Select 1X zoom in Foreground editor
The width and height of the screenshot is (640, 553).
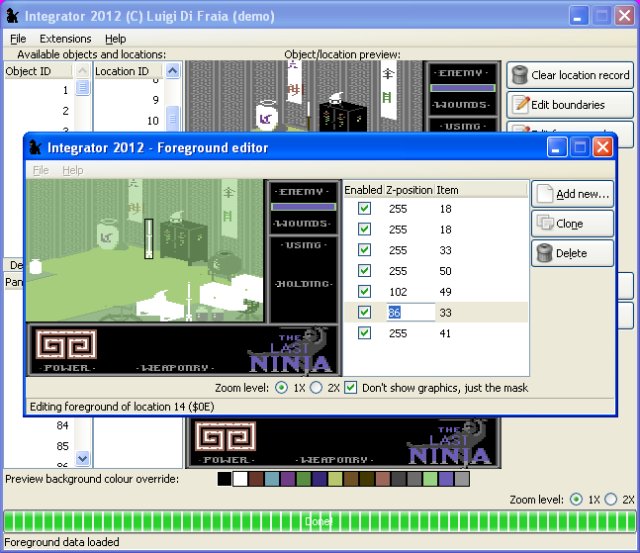(x=281, y=387)
